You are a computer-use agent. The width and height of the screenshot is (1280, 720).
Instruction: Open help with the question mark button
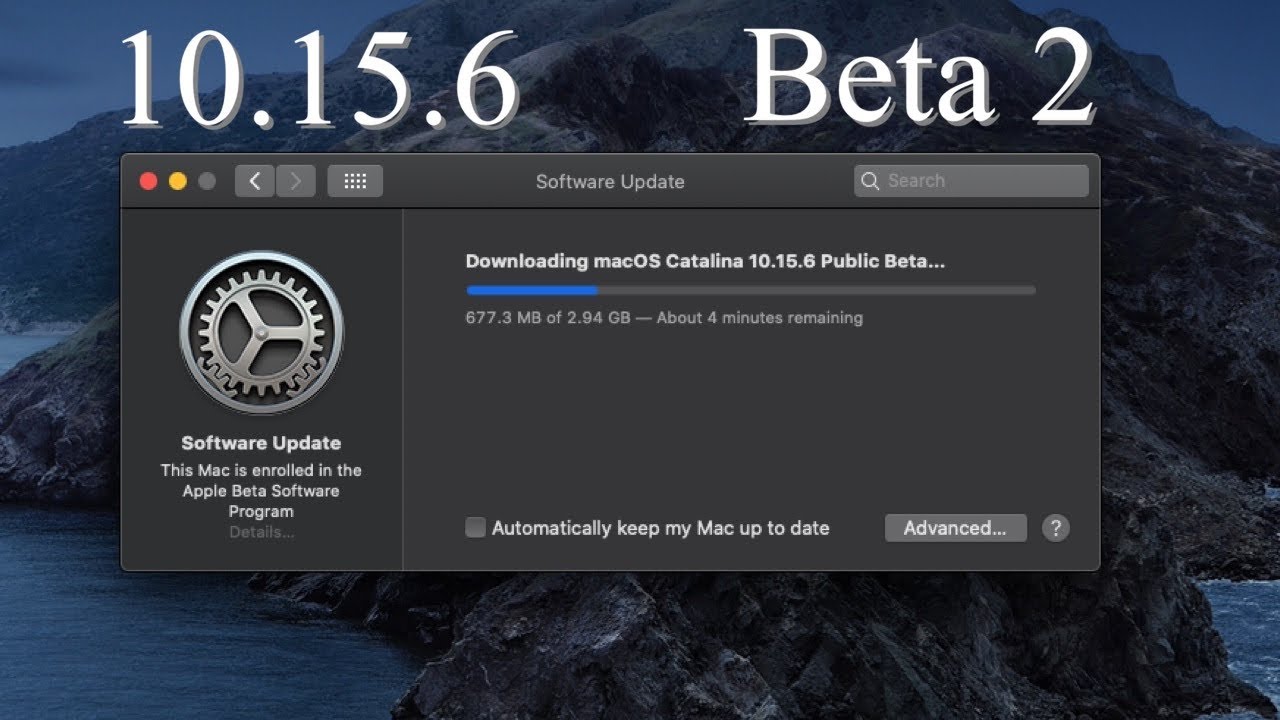[1055, 528]
